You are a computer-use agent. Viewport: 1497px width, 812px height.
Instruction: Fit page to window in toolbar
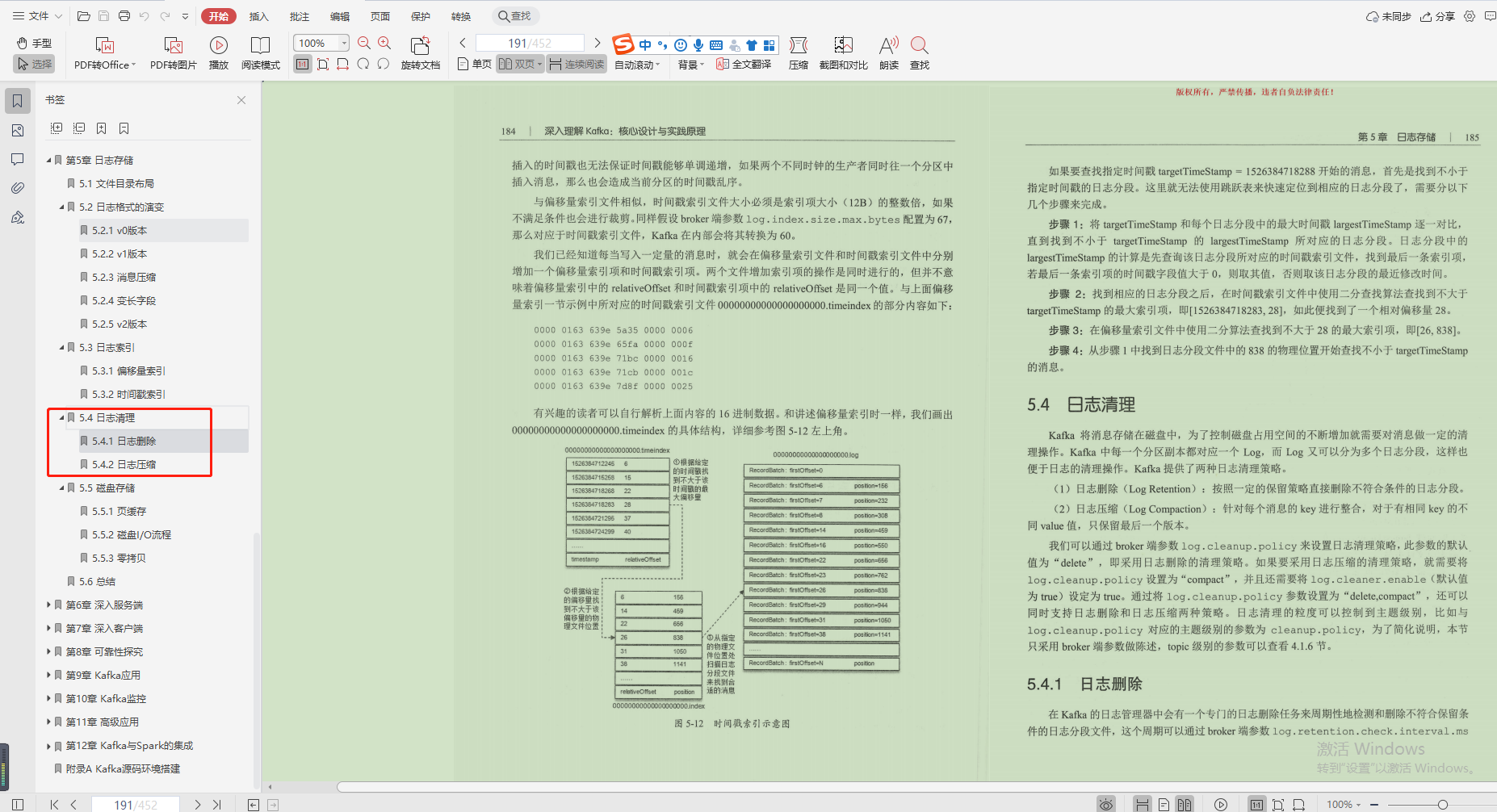(x=323, y=64)
